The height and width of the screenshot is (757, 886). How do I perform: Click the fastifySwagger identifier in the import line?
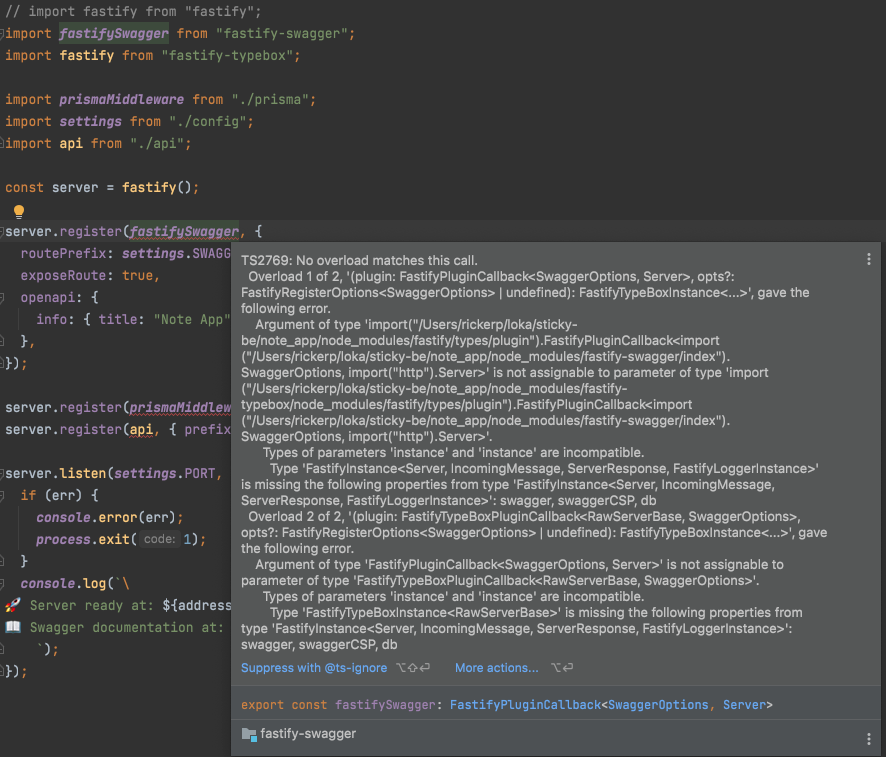114,34
